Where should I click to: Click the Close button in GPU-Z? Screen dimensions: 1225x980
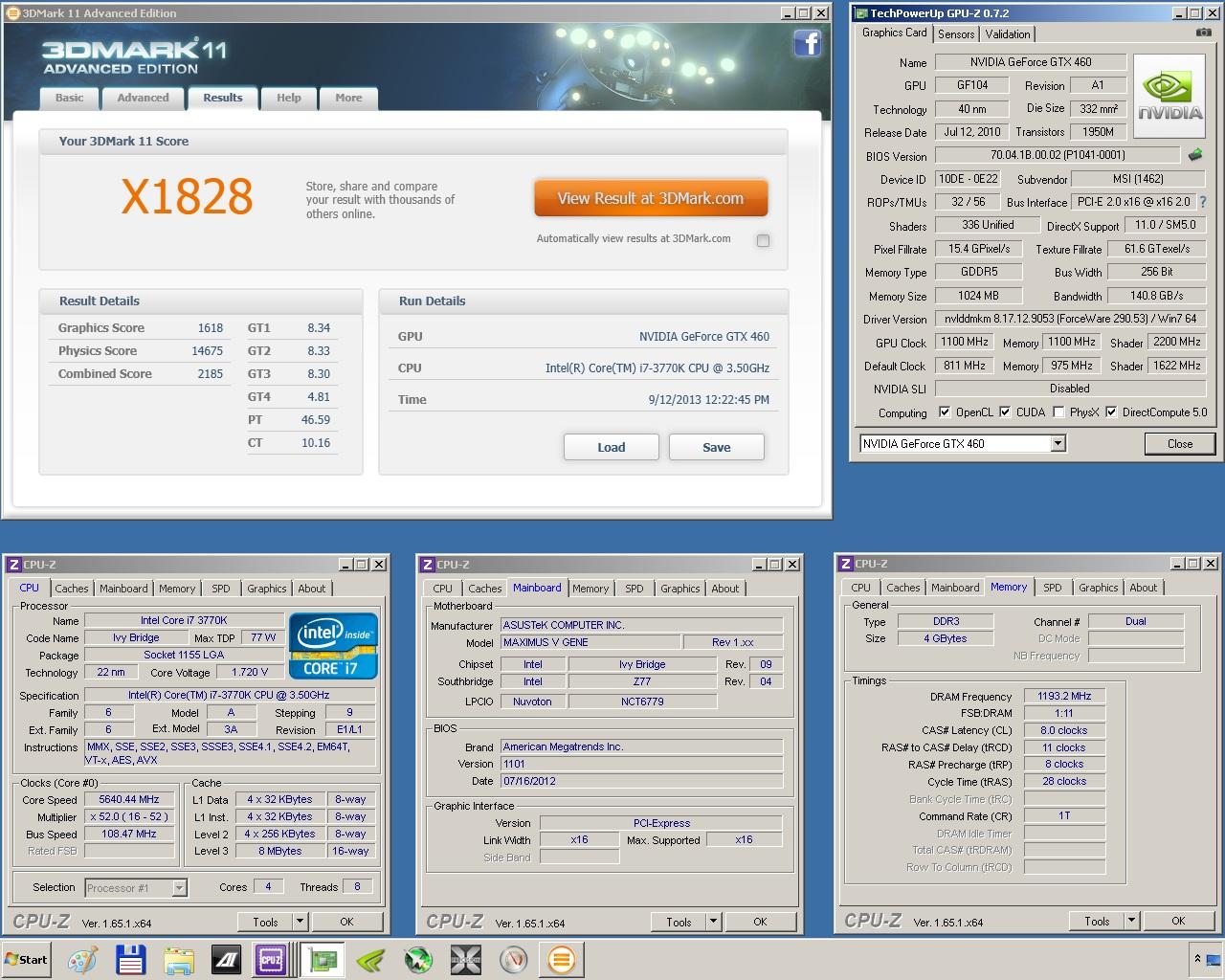click(1180, 444)
